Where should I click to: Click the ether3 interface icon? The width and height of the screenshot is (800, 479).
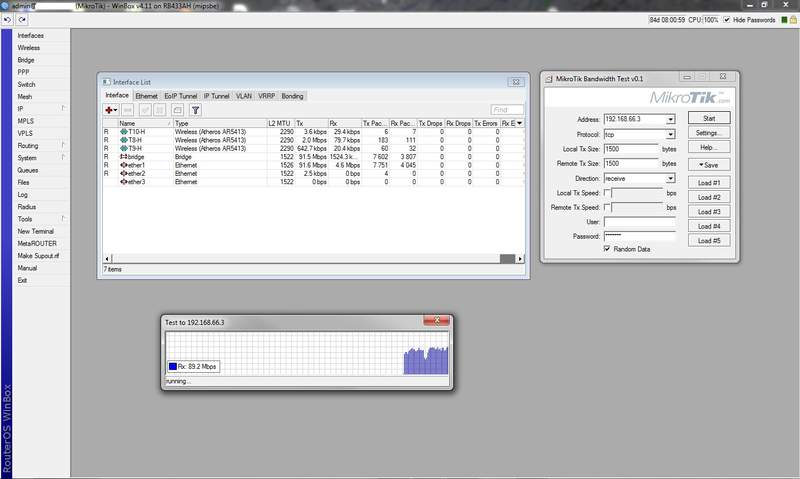(123, 182)
